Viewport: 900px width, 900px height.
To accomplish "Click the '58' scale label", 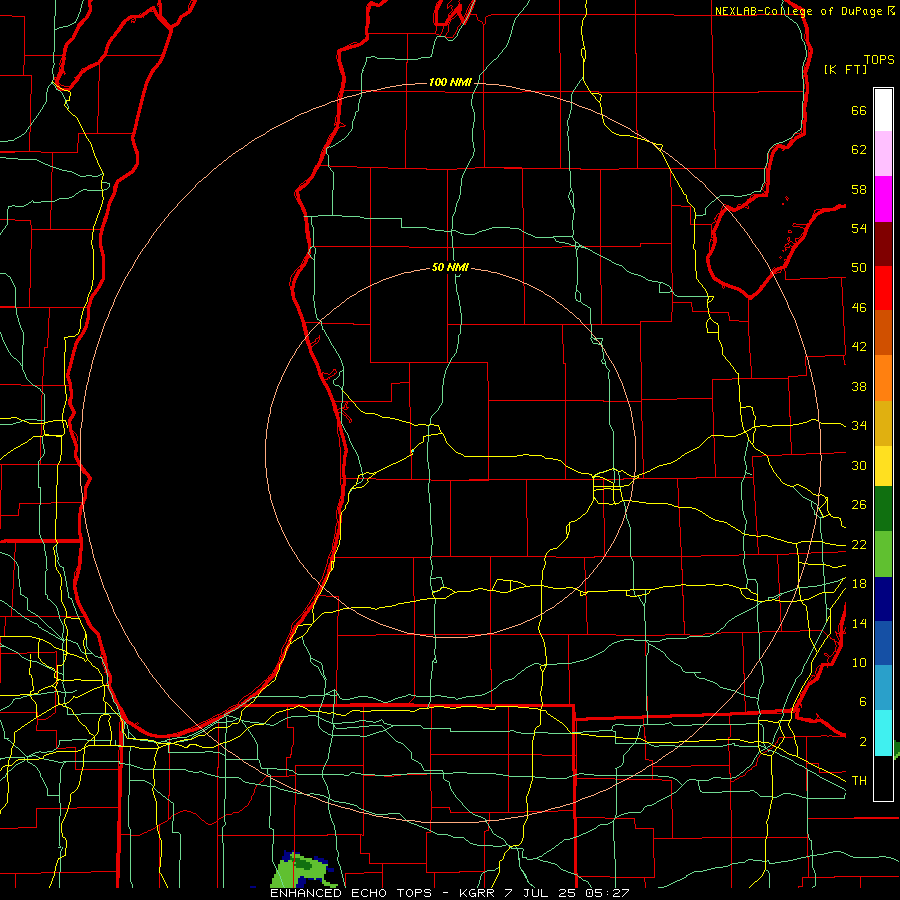I will tap(859, 189).
